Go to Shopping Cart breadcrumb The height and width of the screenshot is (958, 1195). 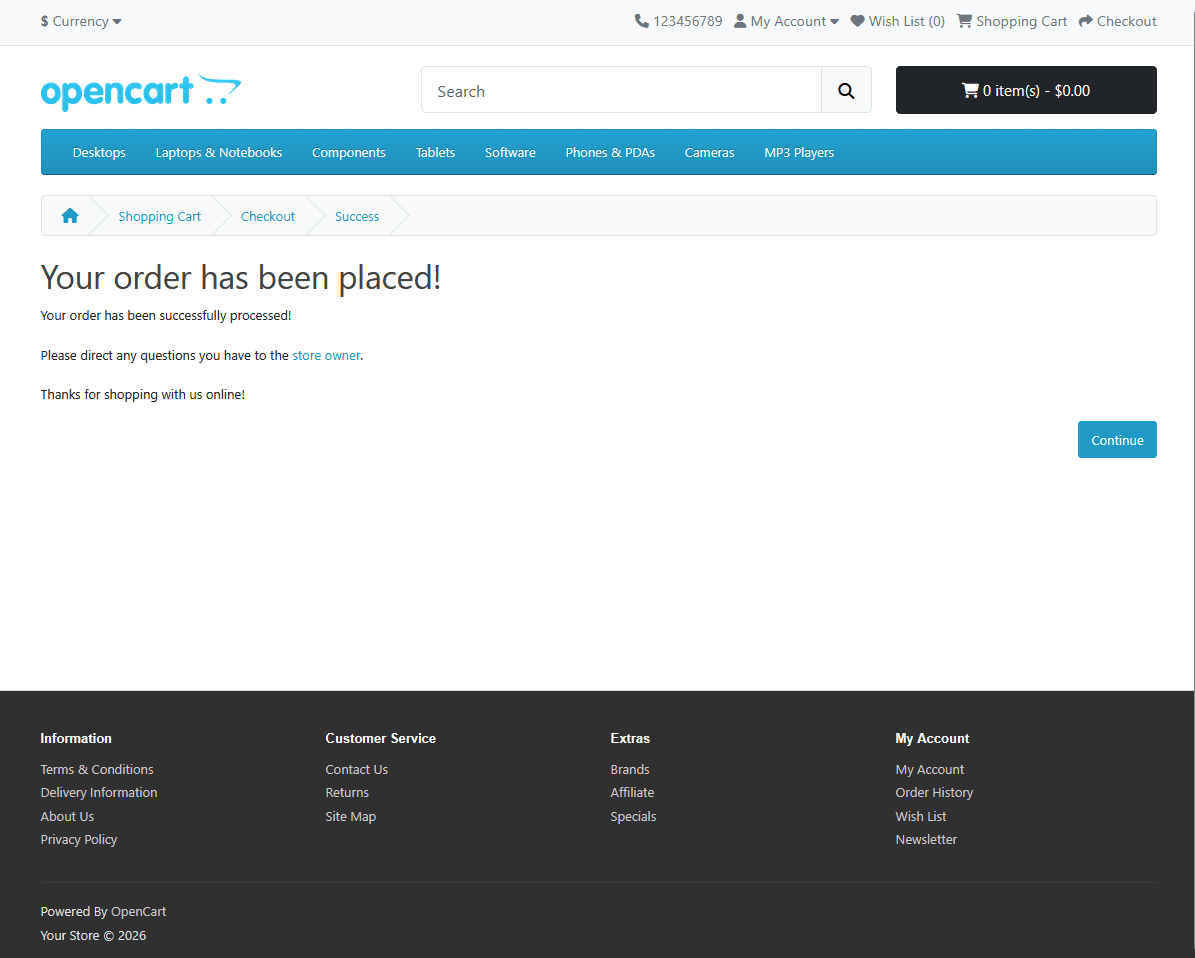[x=159, y=216]
